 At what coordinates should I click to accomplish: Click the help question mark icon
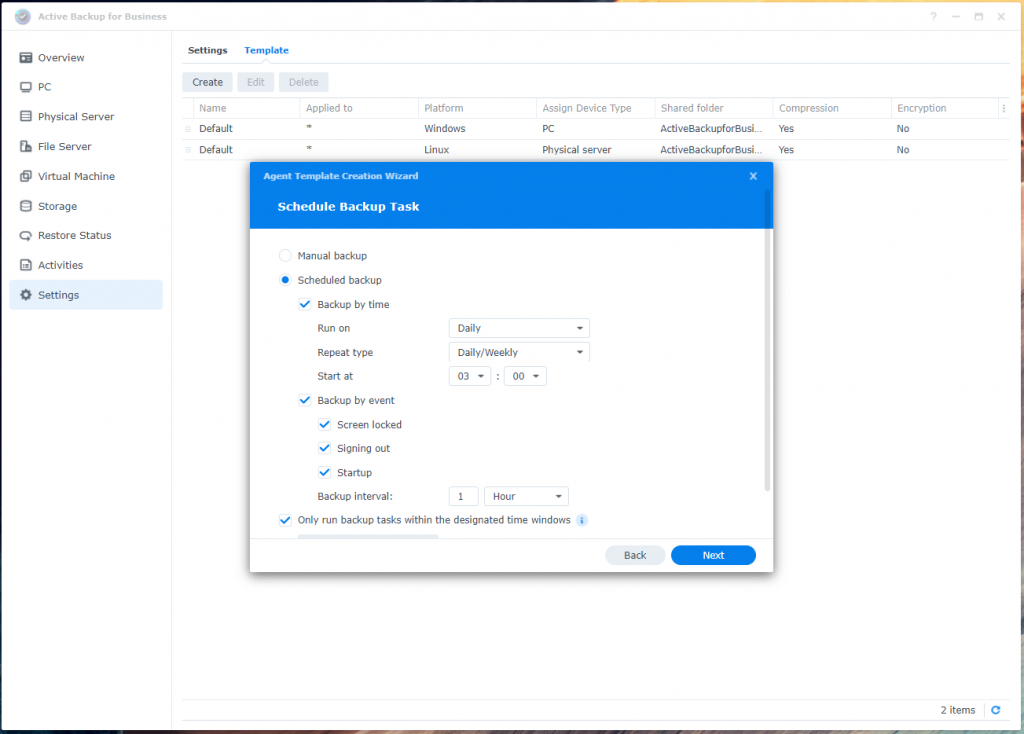(933, 16)
